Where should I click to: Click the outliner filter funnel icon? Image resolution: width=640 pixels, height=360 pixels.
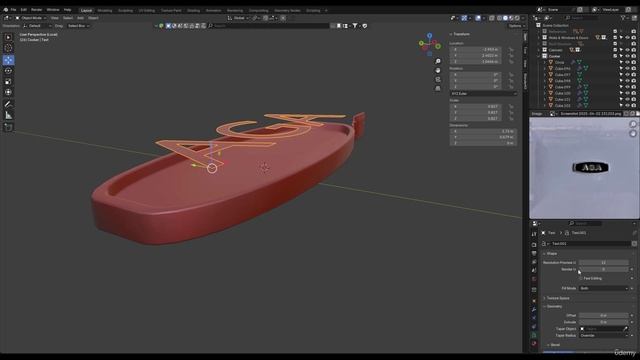click(x=623, y=18)
